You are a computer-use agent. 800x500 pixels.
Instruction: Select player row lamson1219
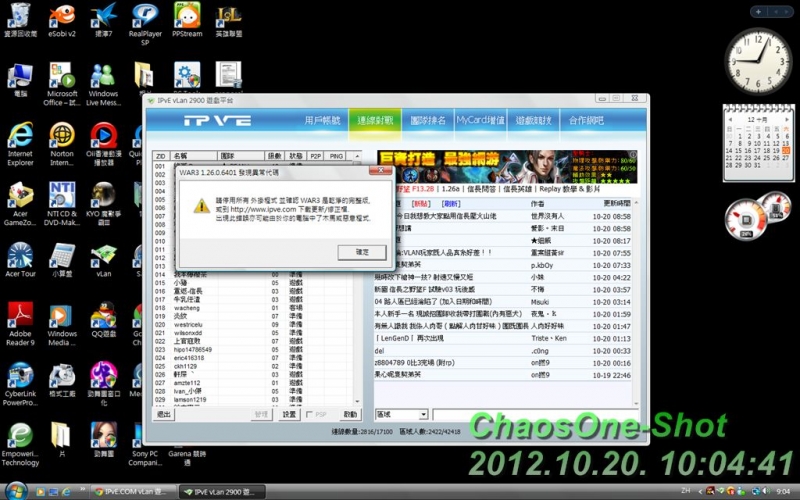tap(253, 399)
